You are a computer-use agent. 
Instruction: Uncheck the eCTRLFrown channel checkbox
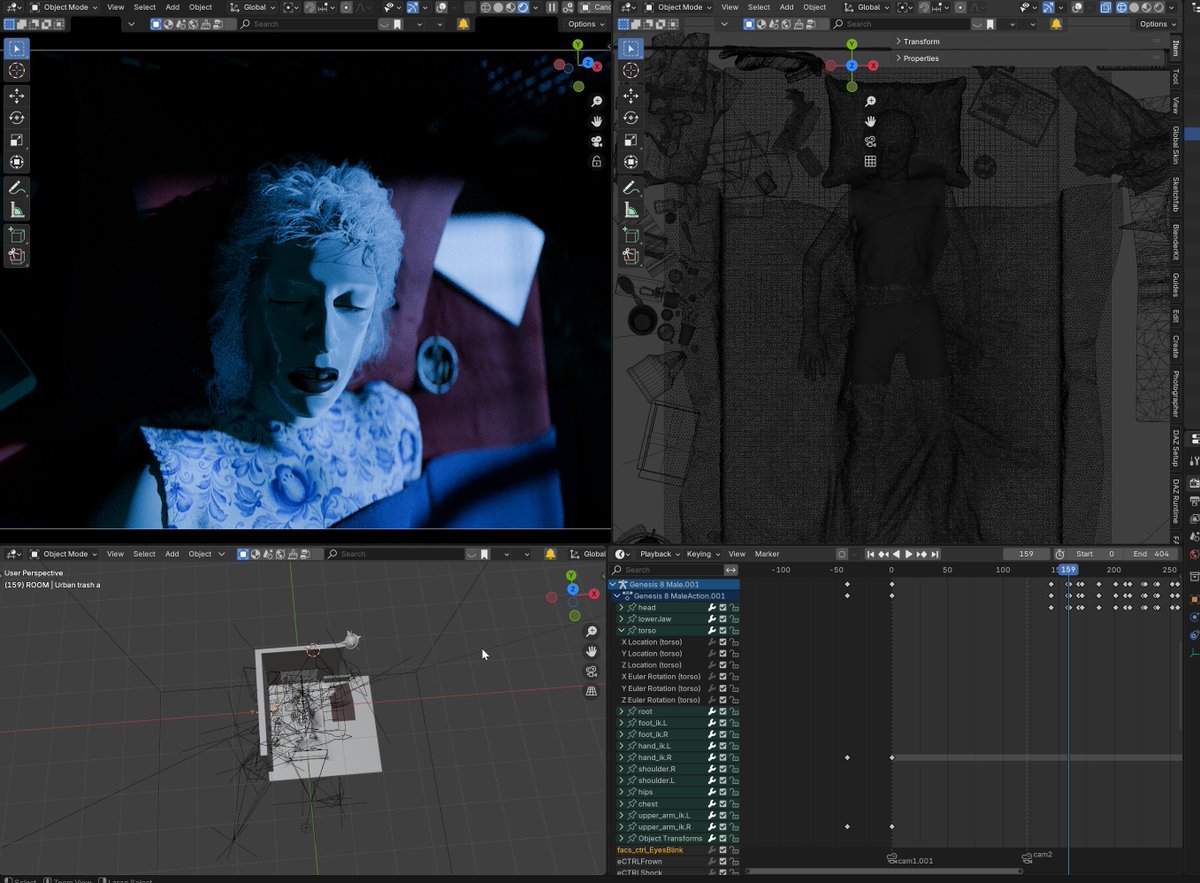click(723, 861)
